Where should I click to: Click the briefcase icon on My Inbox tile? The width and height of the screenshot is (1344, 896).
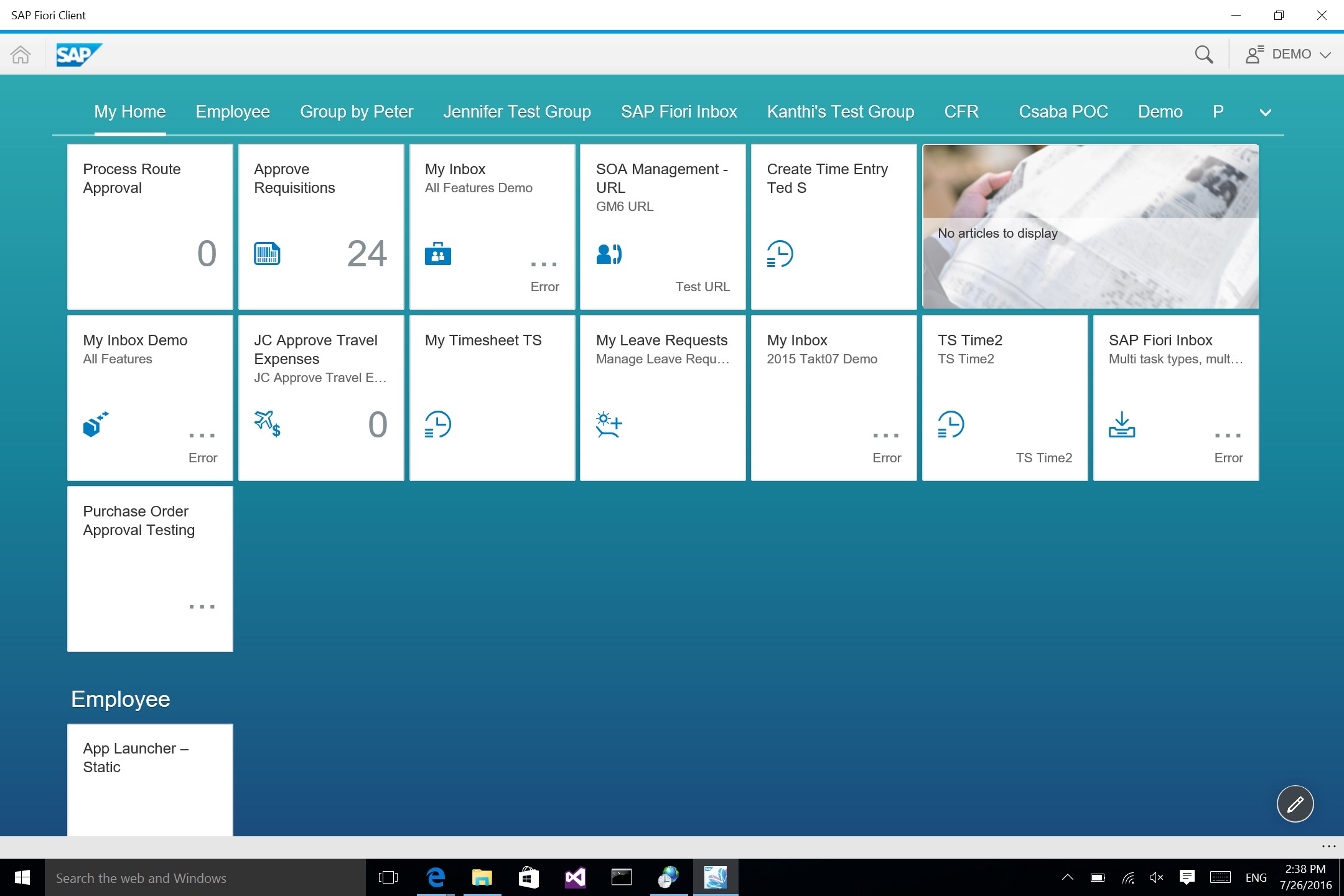pyautogui.click(x=438, y=254)
